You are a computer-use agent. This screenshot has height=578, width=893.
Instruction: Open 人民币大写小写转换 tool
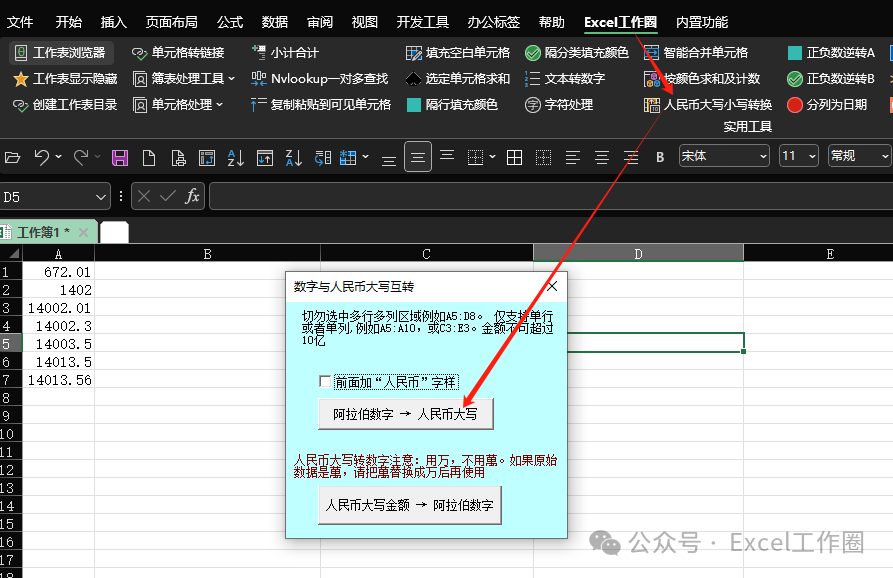point(708,105)
